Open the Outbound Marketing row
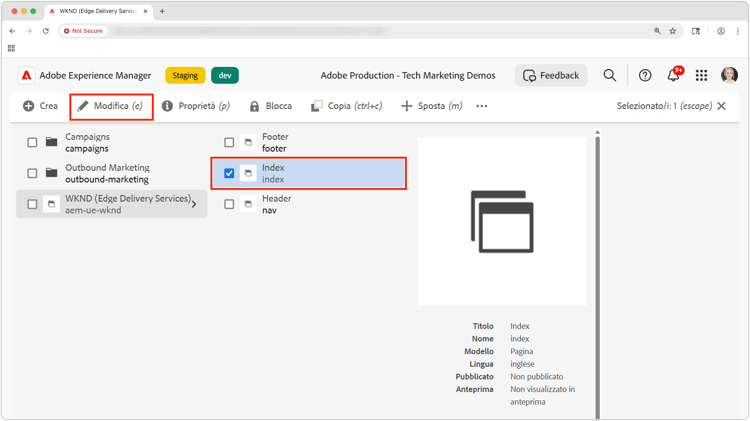The width and height of the screenshot is (750, 421). (x=112, y=173)
